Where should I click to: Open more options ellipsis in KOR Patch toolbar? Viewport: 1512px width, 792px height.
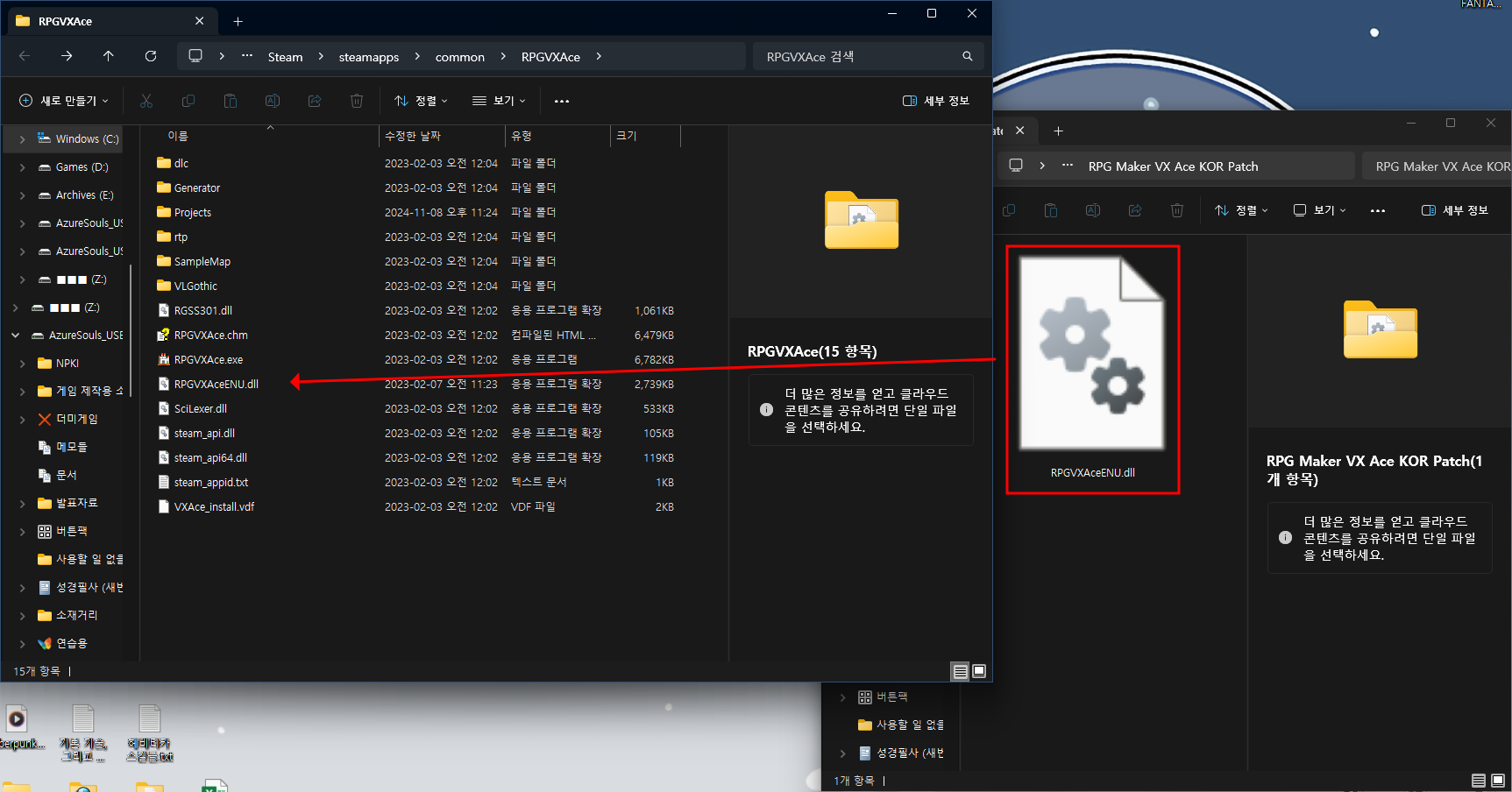(x=1378, y=210)
